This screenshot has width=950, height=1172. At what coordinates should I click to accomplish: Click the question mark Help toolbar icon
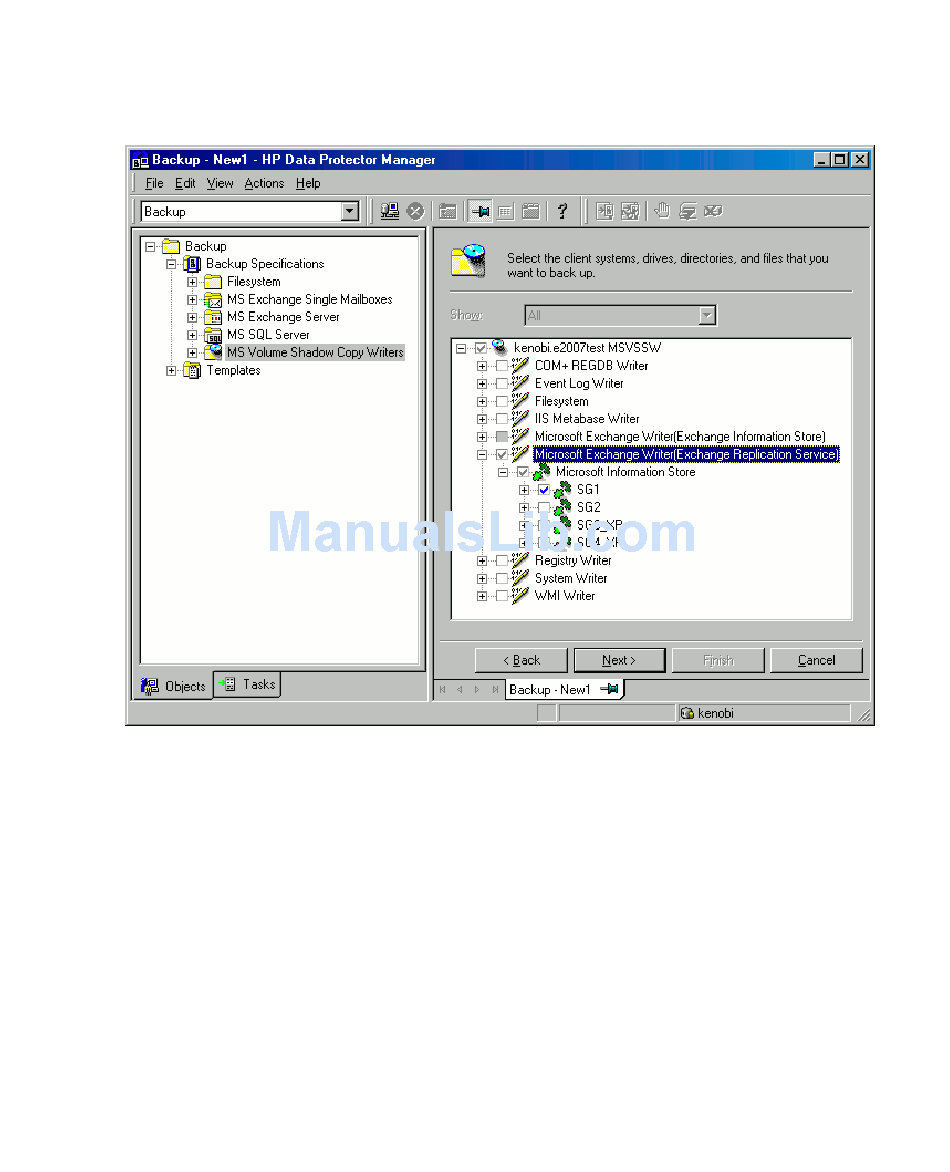coord(563,212)
